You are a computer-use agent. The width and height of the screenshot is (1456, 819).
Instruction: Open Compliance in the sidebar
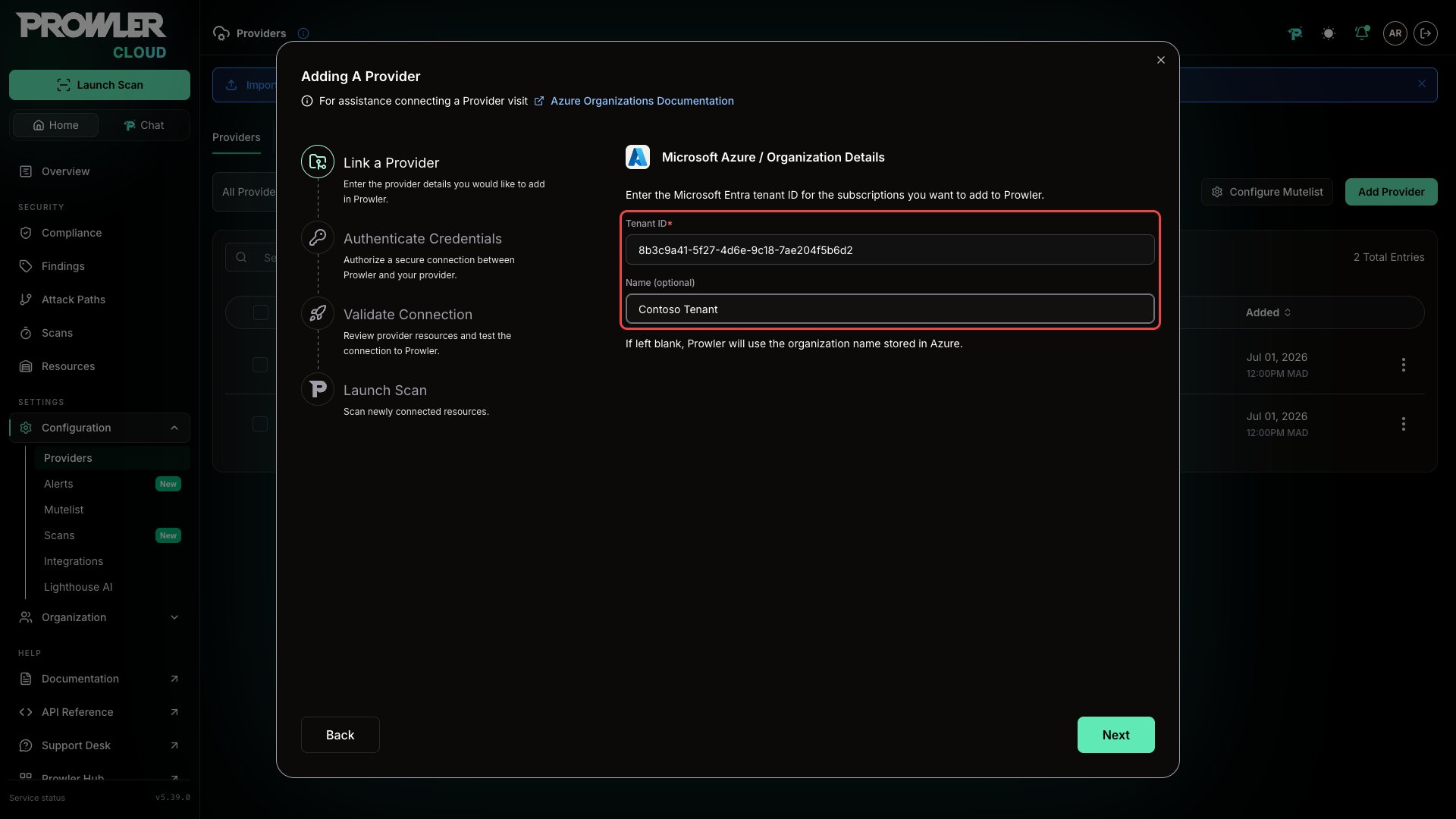[x=99, y=233]
